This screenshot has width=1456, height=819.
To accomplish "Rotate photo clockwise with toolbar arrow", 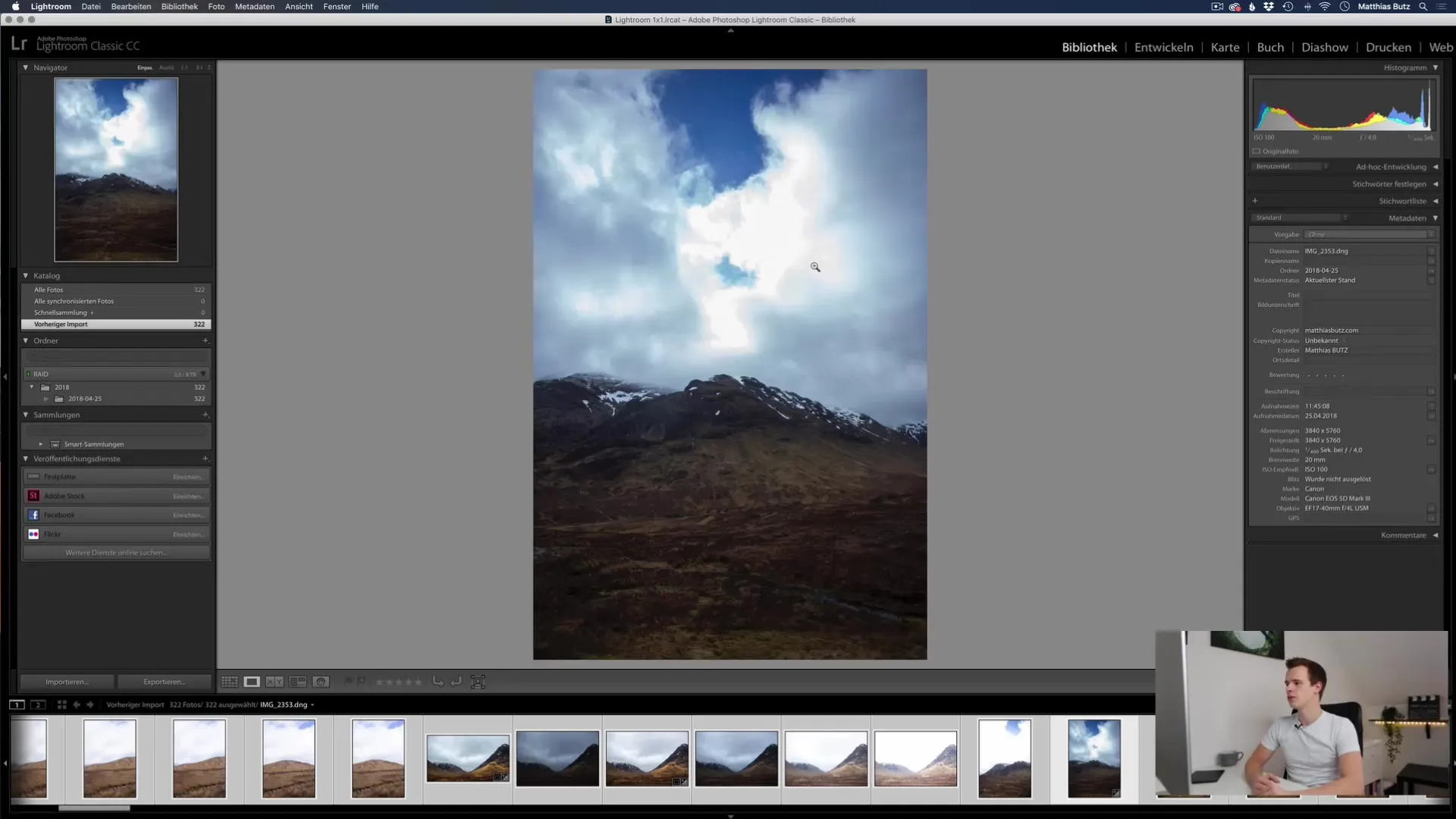I will click(456, 682).
